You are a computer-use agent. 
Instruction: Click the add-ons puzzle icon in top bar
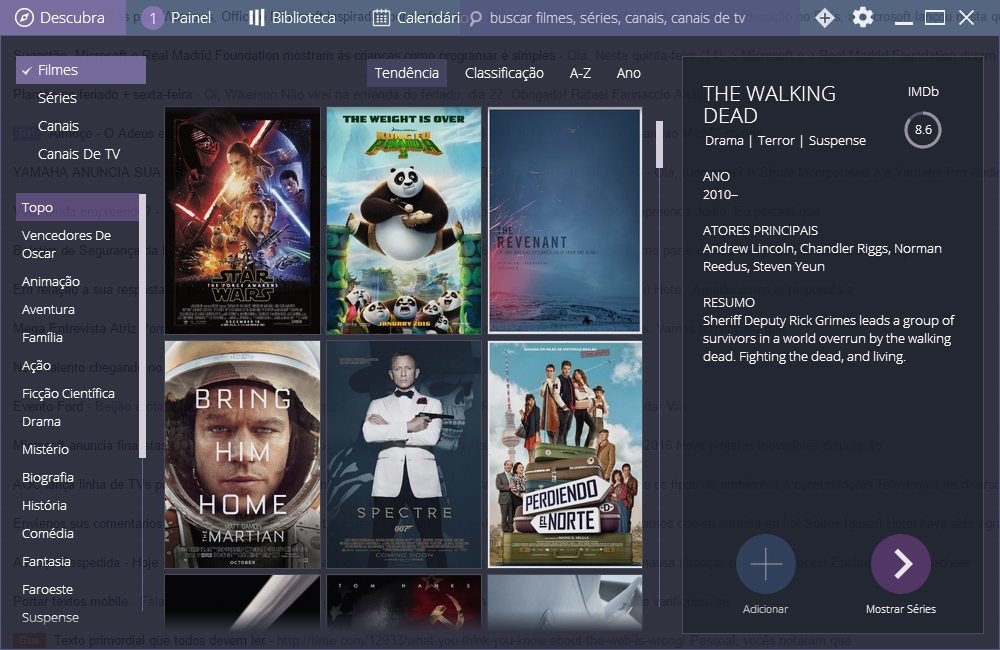tap(824, 18)
